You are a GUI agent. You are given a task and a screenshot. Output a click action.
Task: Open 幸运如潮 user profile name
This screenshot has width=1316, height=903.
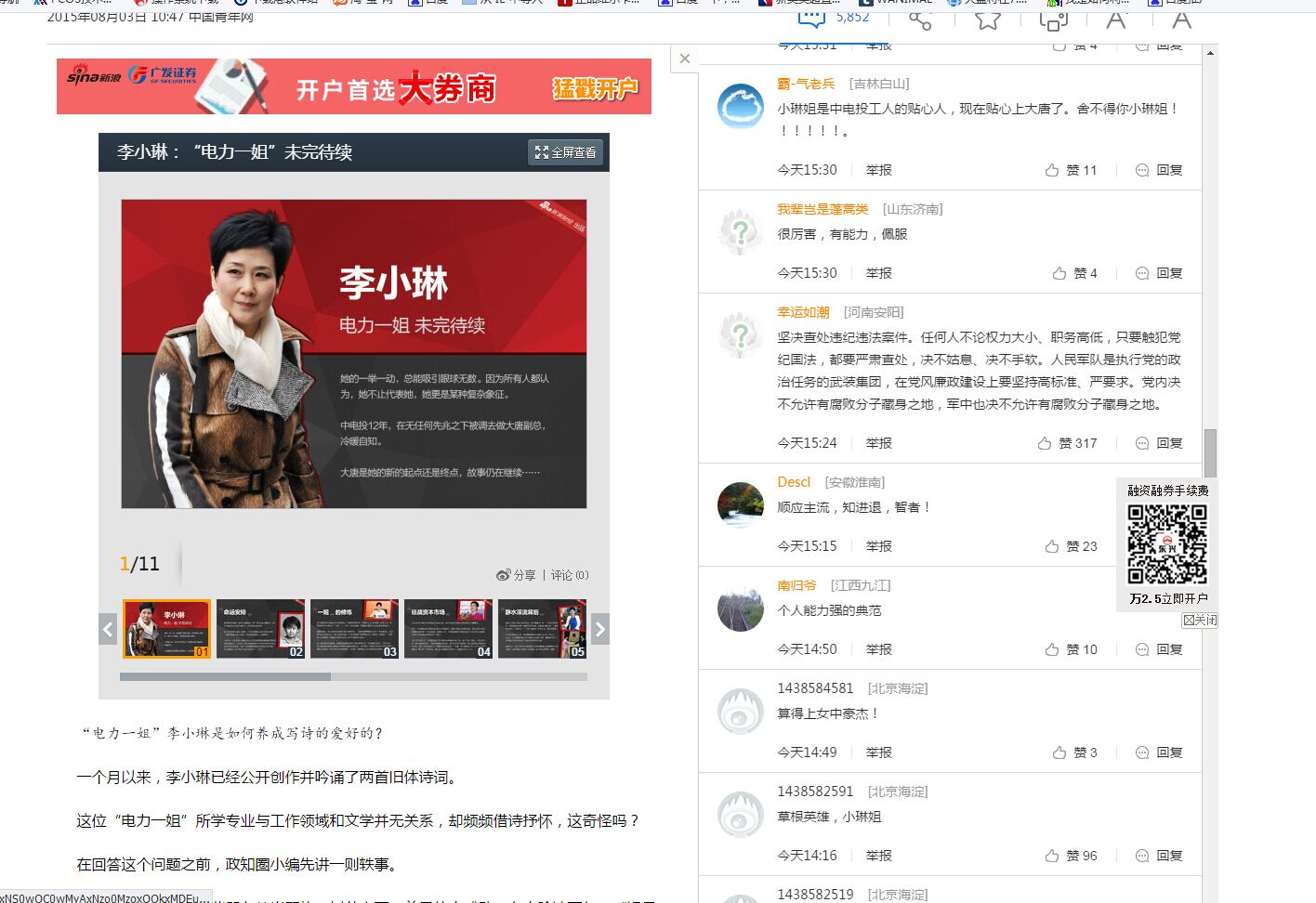(803, 312)
